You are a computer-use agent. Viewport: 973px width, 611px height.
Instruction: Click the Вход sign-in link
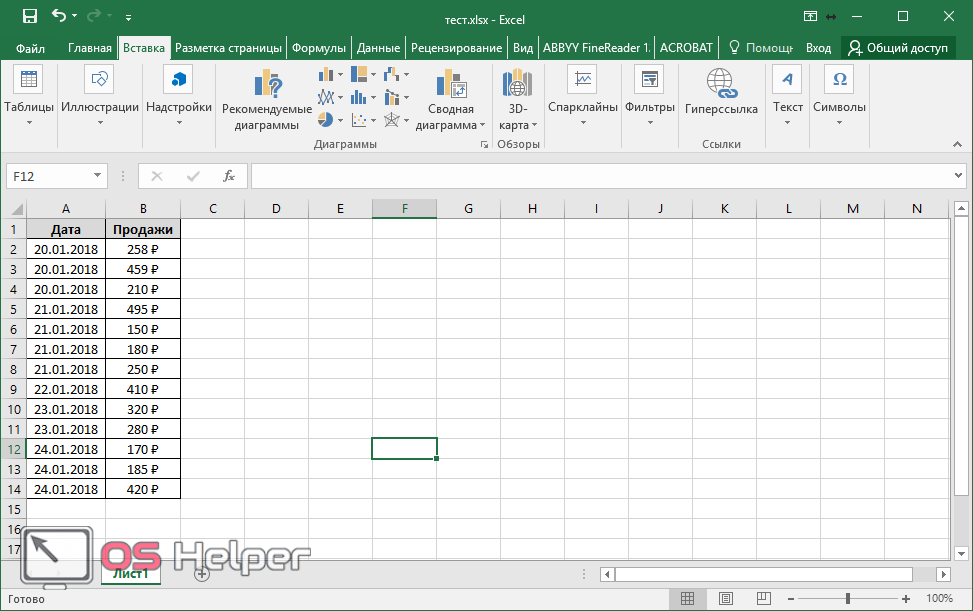[818, 48]
